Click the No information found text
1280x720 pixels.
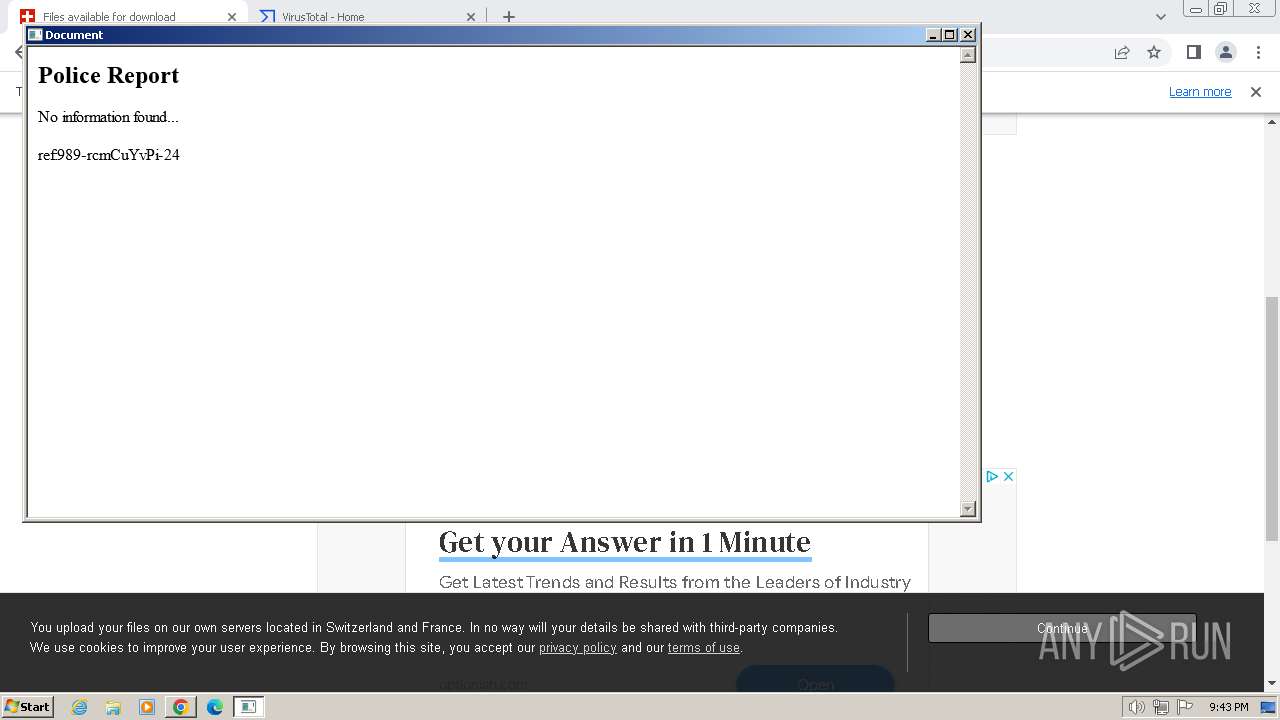[108, 117]
